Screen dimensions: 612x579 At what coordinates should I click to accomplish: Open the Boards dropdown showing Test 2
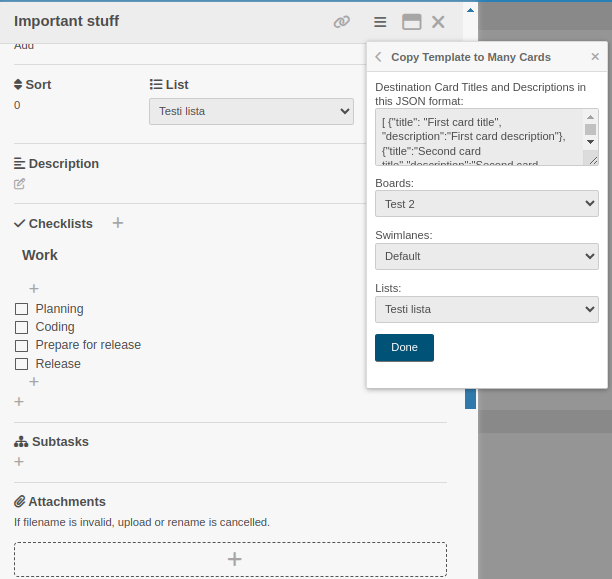[x=486, y=204]
